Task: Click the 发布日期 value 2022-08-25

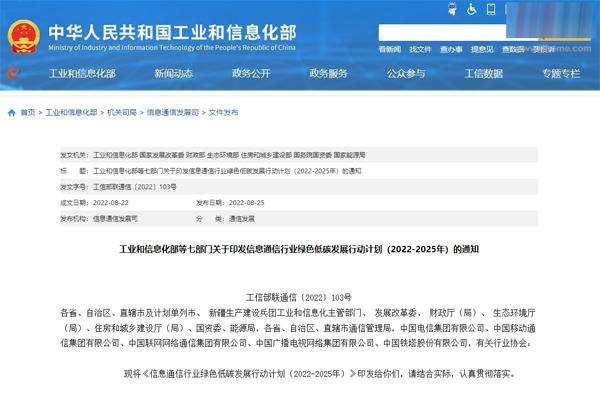Action: click(246, 203)
